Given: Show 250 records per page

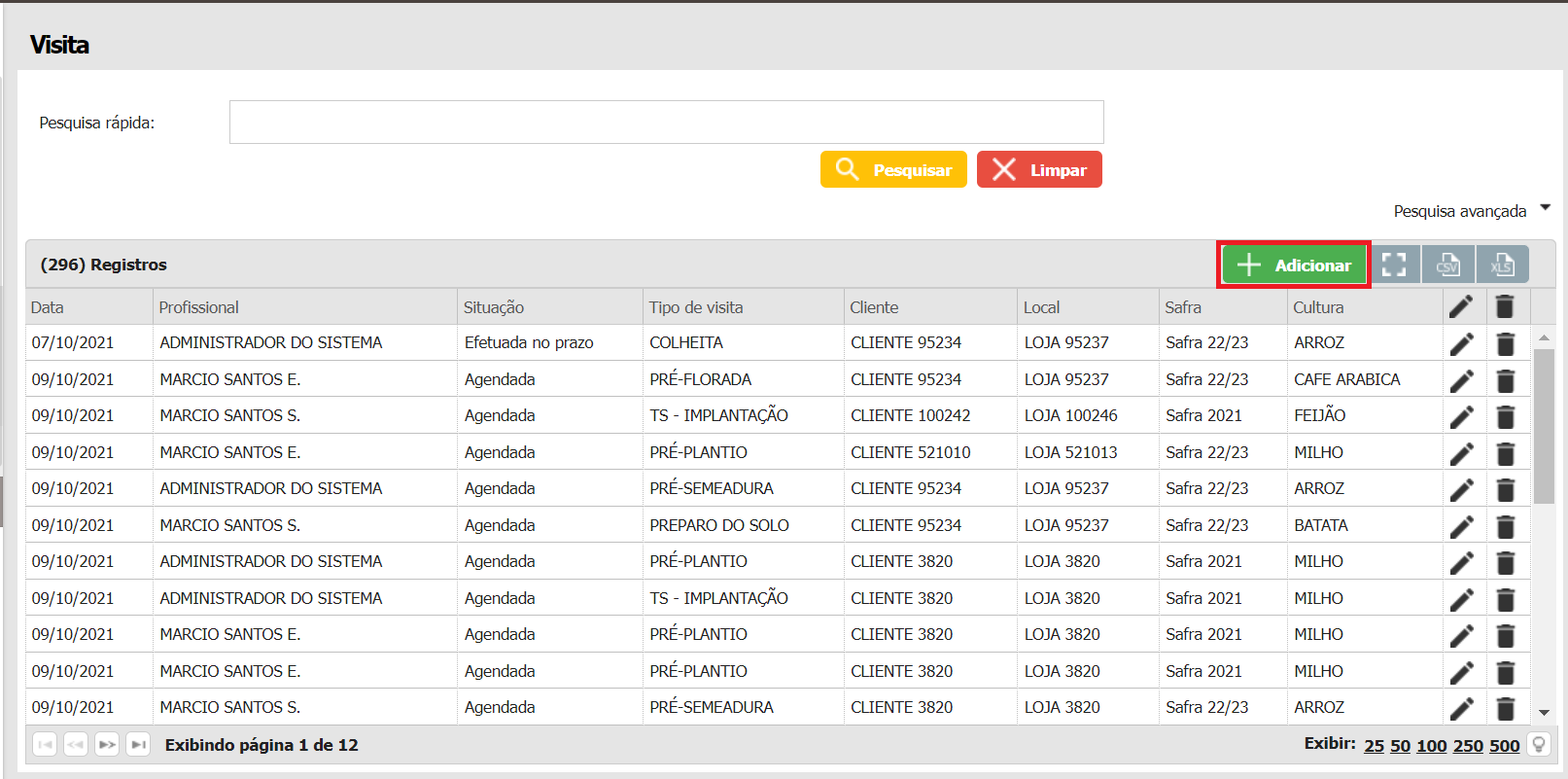Looking at the screenshot, I should click(x=1468, y=745).
